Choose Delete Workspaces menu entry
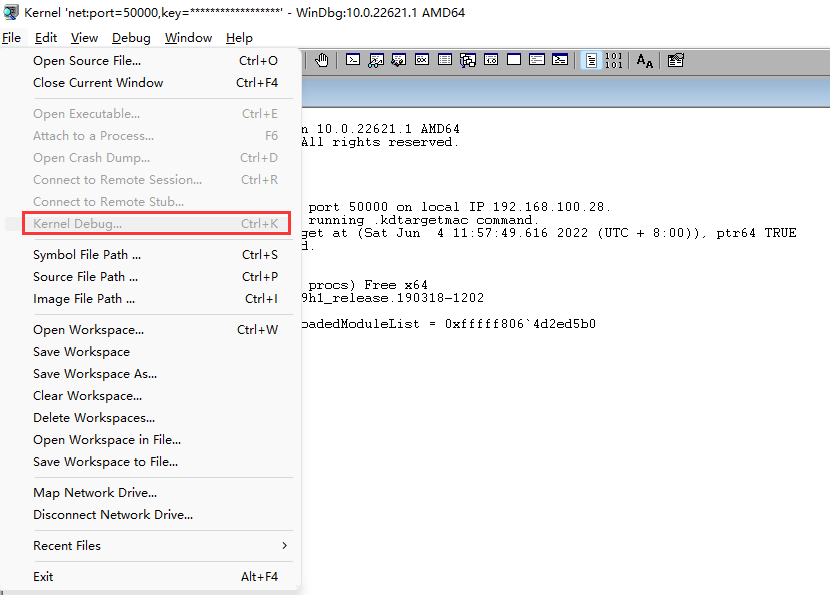 click(151, 418)
